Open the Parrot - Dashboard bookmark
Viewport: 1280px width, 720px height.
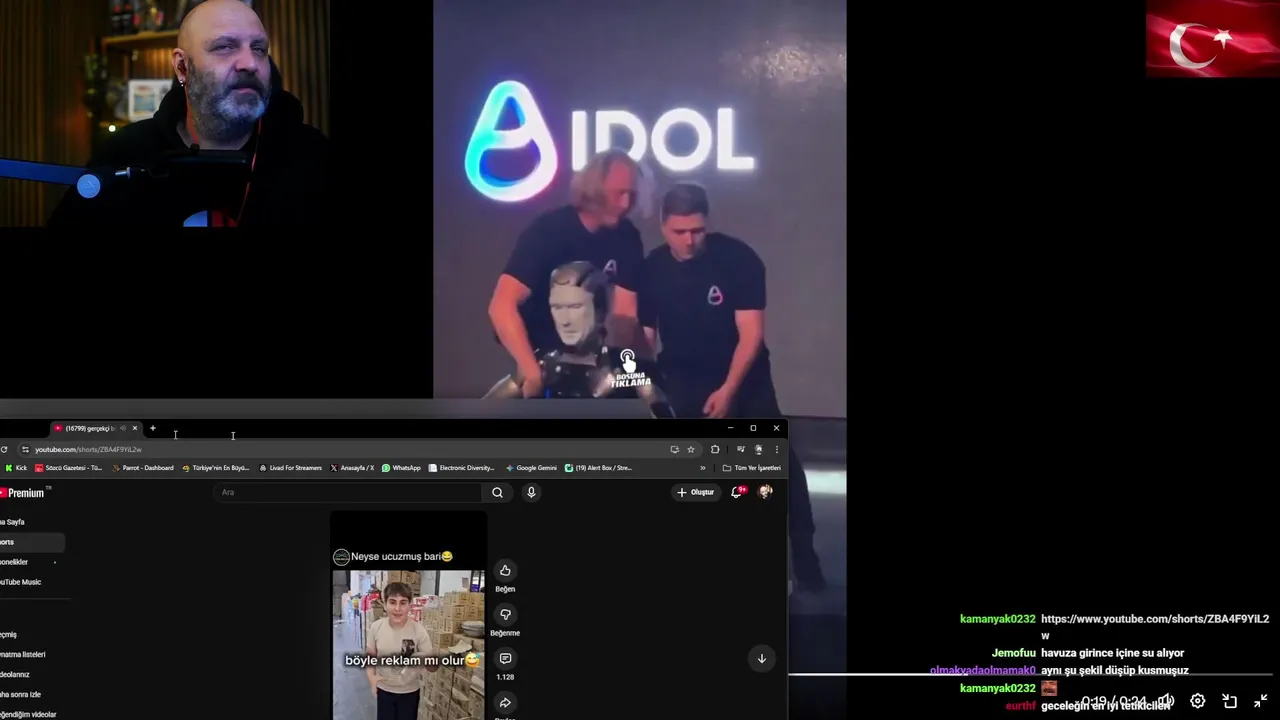pyautogui.click(x=142, y=468)
